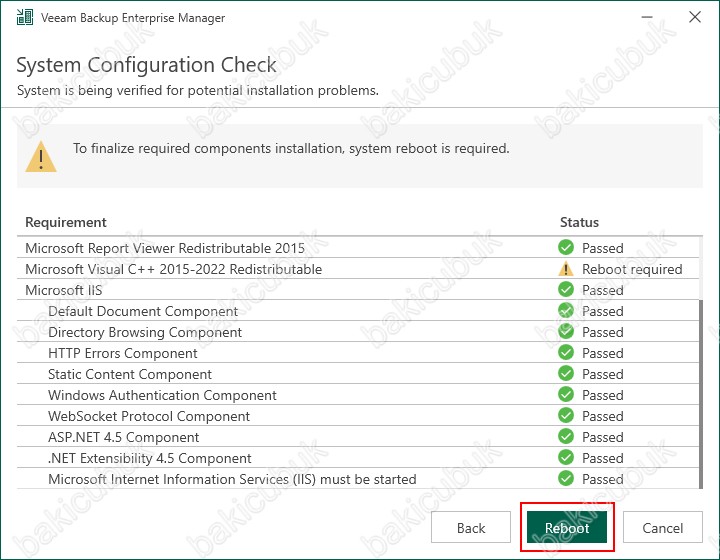720x560 pixels.
Task: Click Passed status for Report Viewer Redistributable
Action: click(x=602, y=248)
